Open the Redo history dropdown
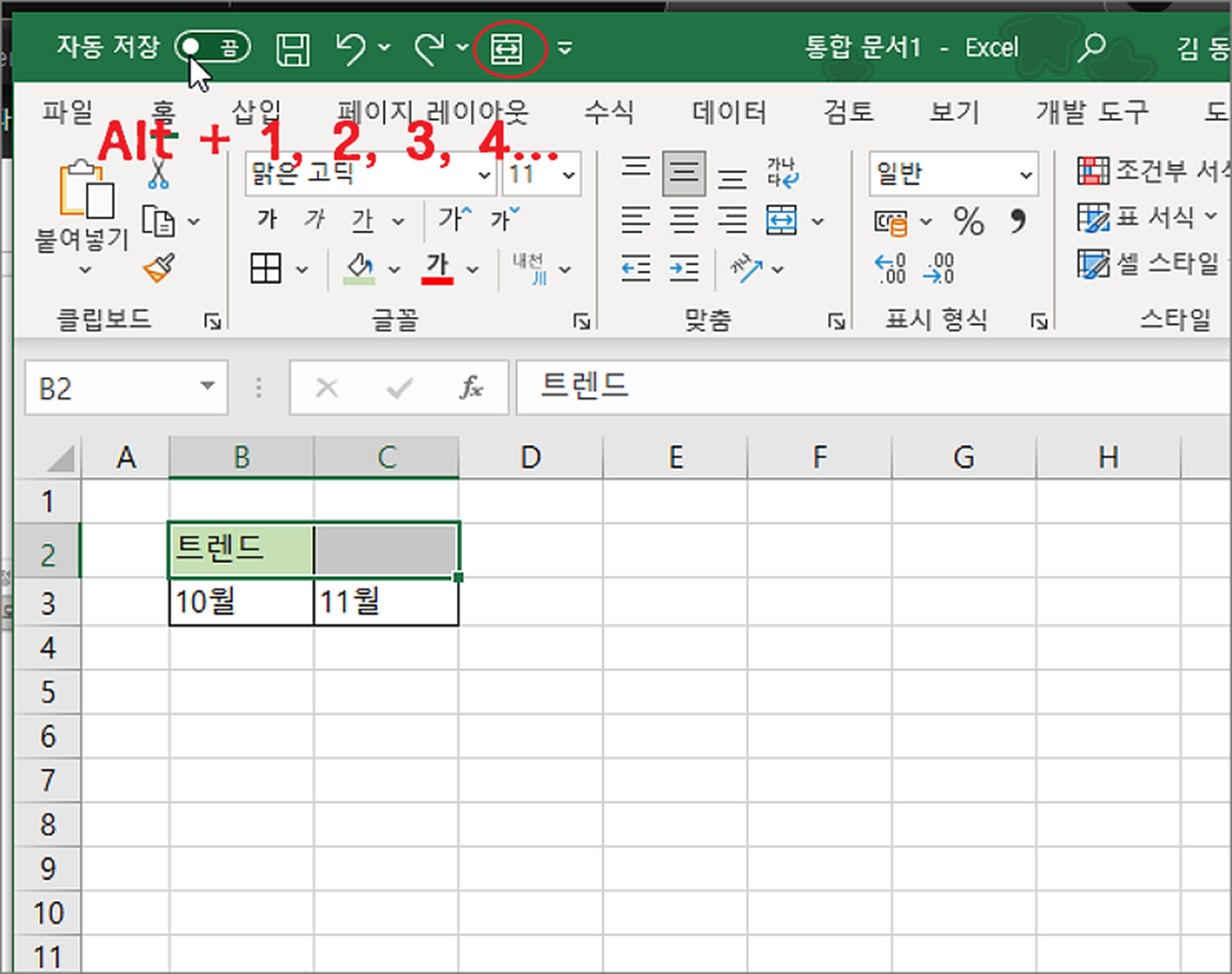 pyautogui.click(x=462, y=47)
